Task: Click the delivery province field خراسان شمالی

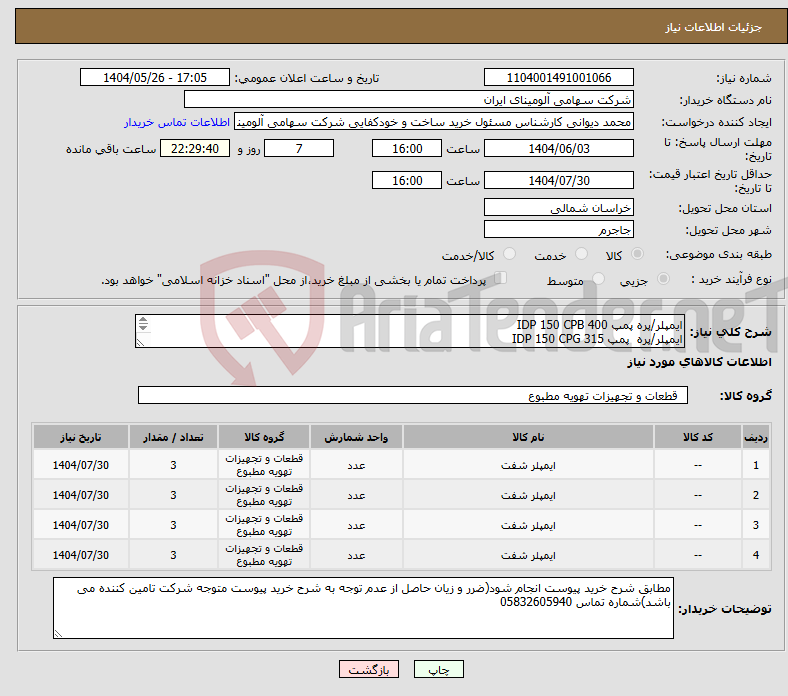Action: [558, 207]
